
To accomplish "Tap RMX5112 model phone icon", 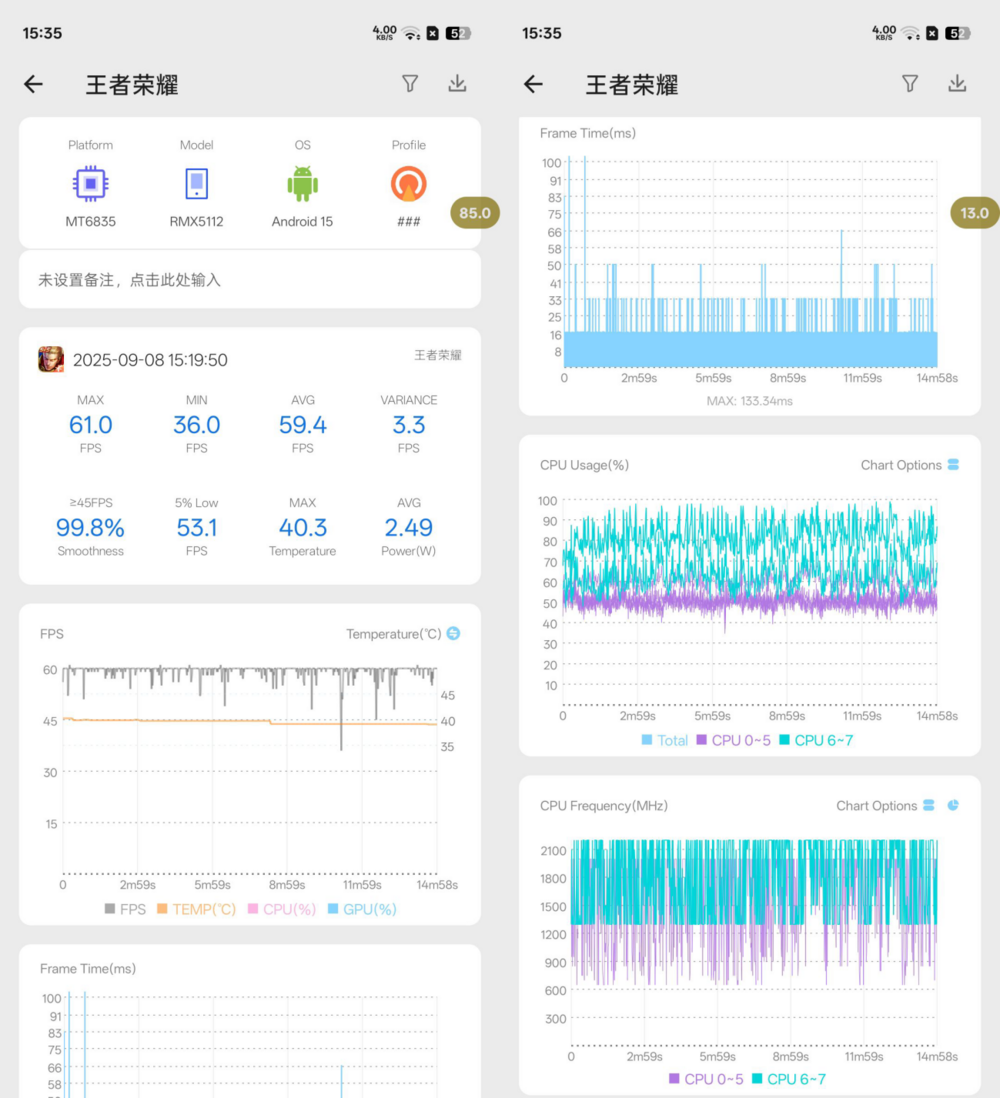I will tap(197, 183).
